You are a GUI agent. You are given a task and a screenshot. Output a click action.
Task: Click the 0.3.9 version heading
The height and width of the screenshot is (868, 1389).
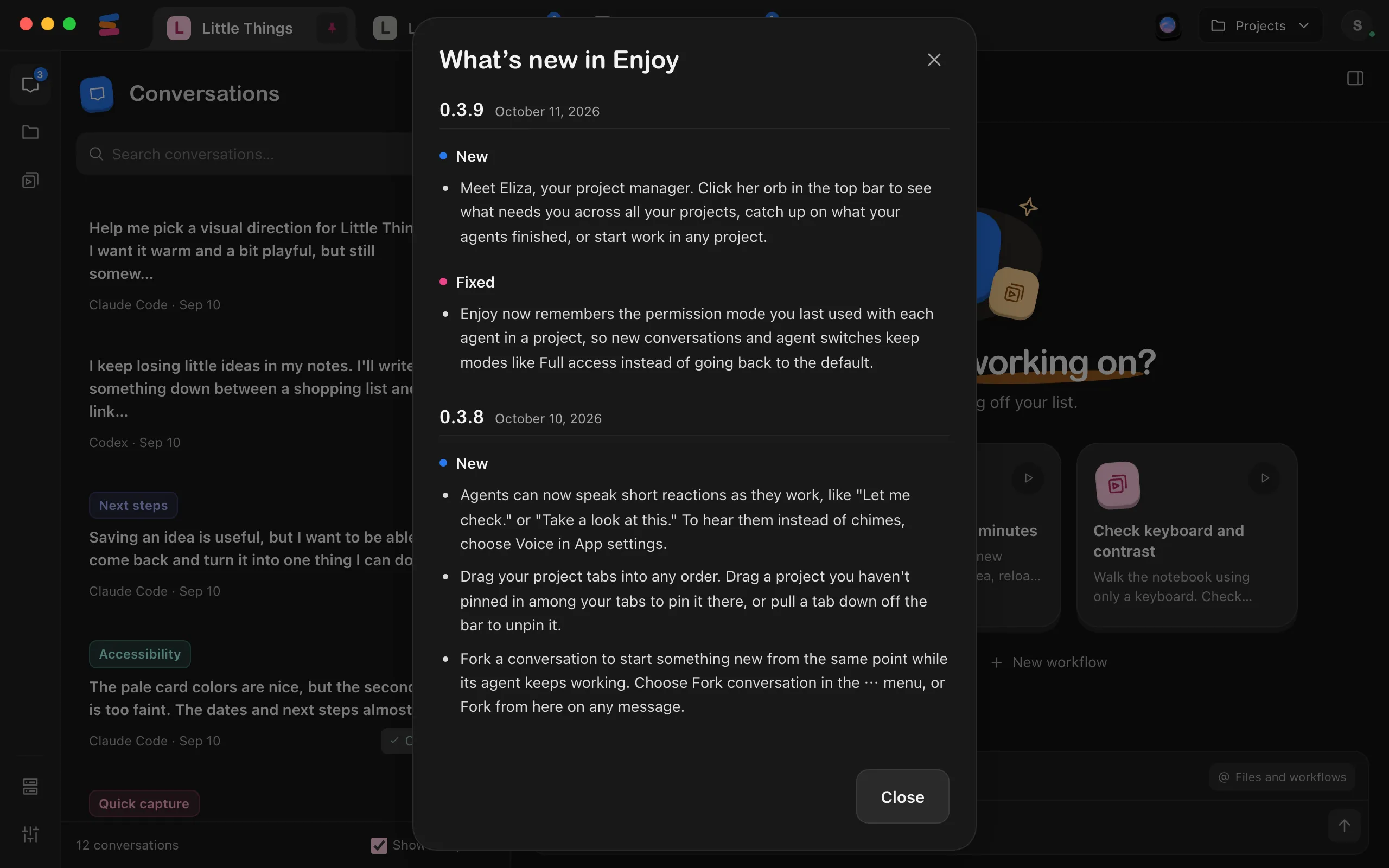click(462, 110)
